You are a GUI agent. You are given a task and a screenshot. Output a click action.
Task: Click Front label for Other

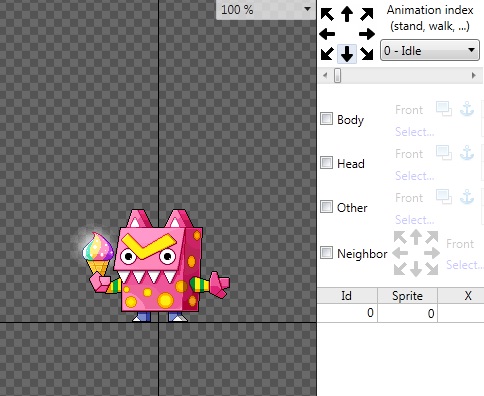click(409, 198)
